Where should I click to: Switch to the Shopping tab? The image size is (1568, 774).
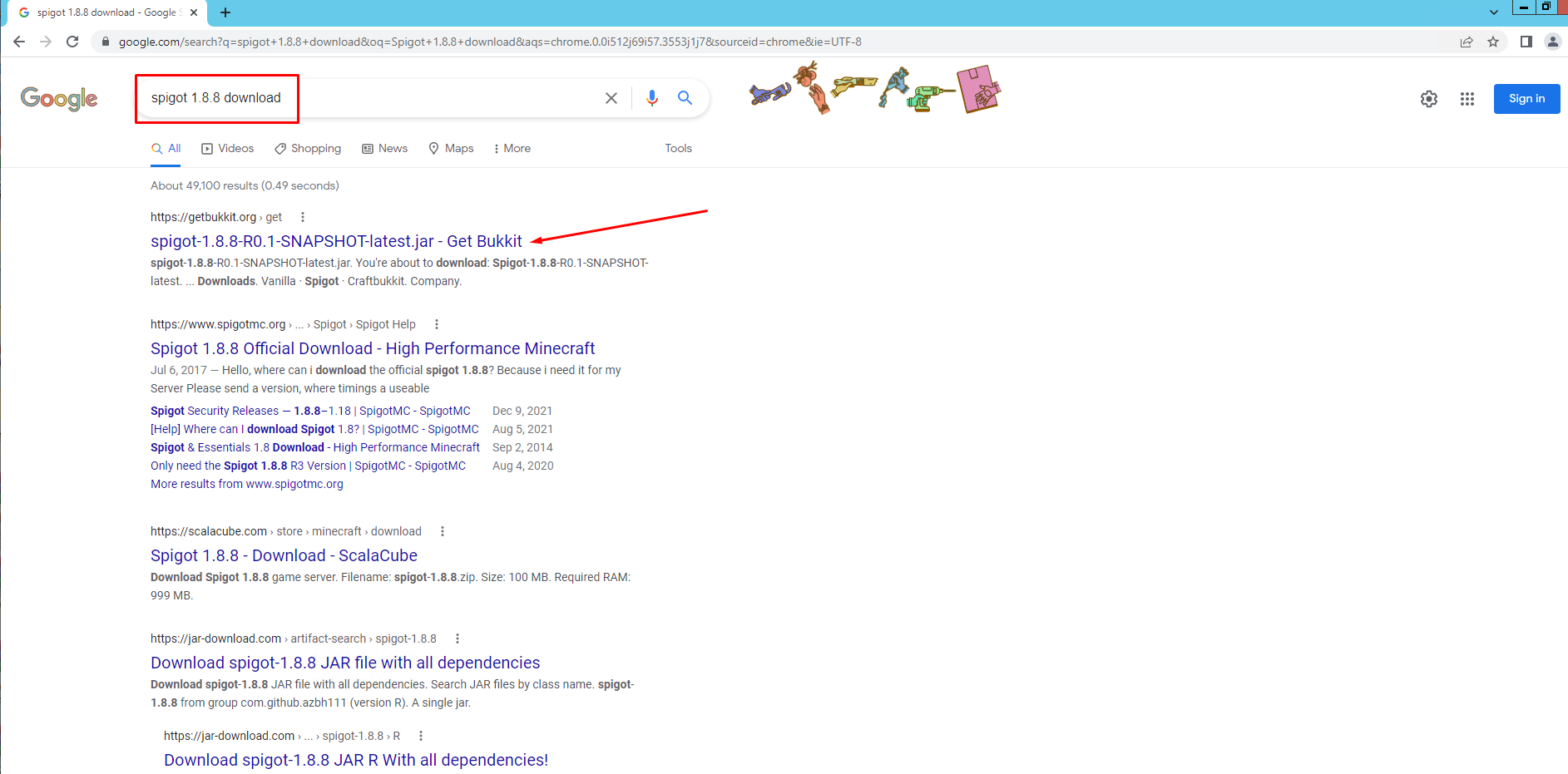(x=308, y=148)
